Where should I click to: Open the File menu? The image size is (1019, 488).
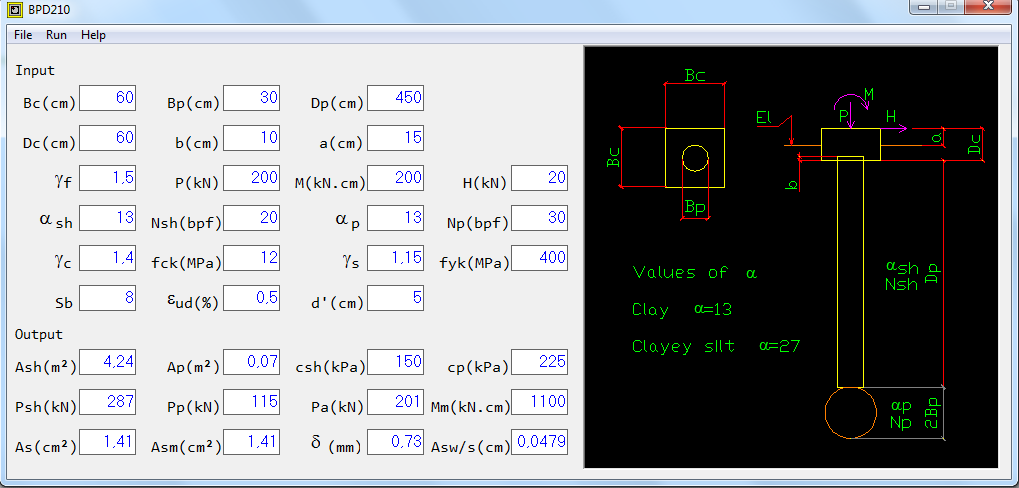tap(23, 35)
